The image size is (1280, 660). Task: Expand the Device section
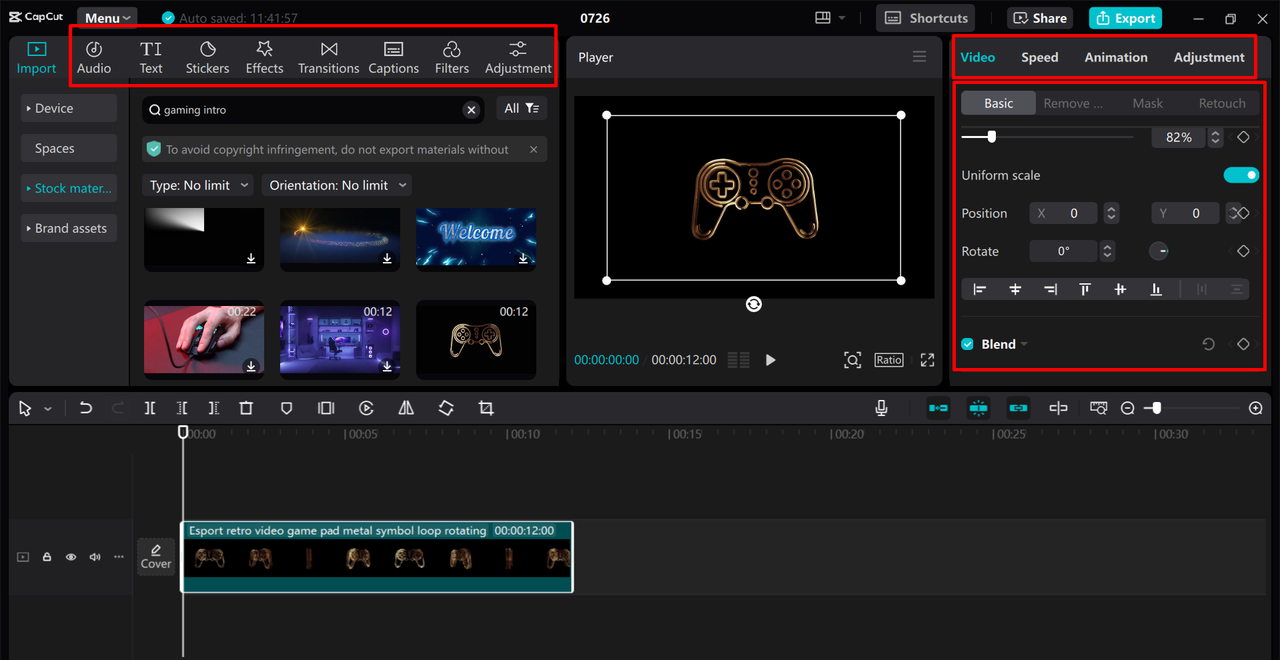(x=69, y=108)
